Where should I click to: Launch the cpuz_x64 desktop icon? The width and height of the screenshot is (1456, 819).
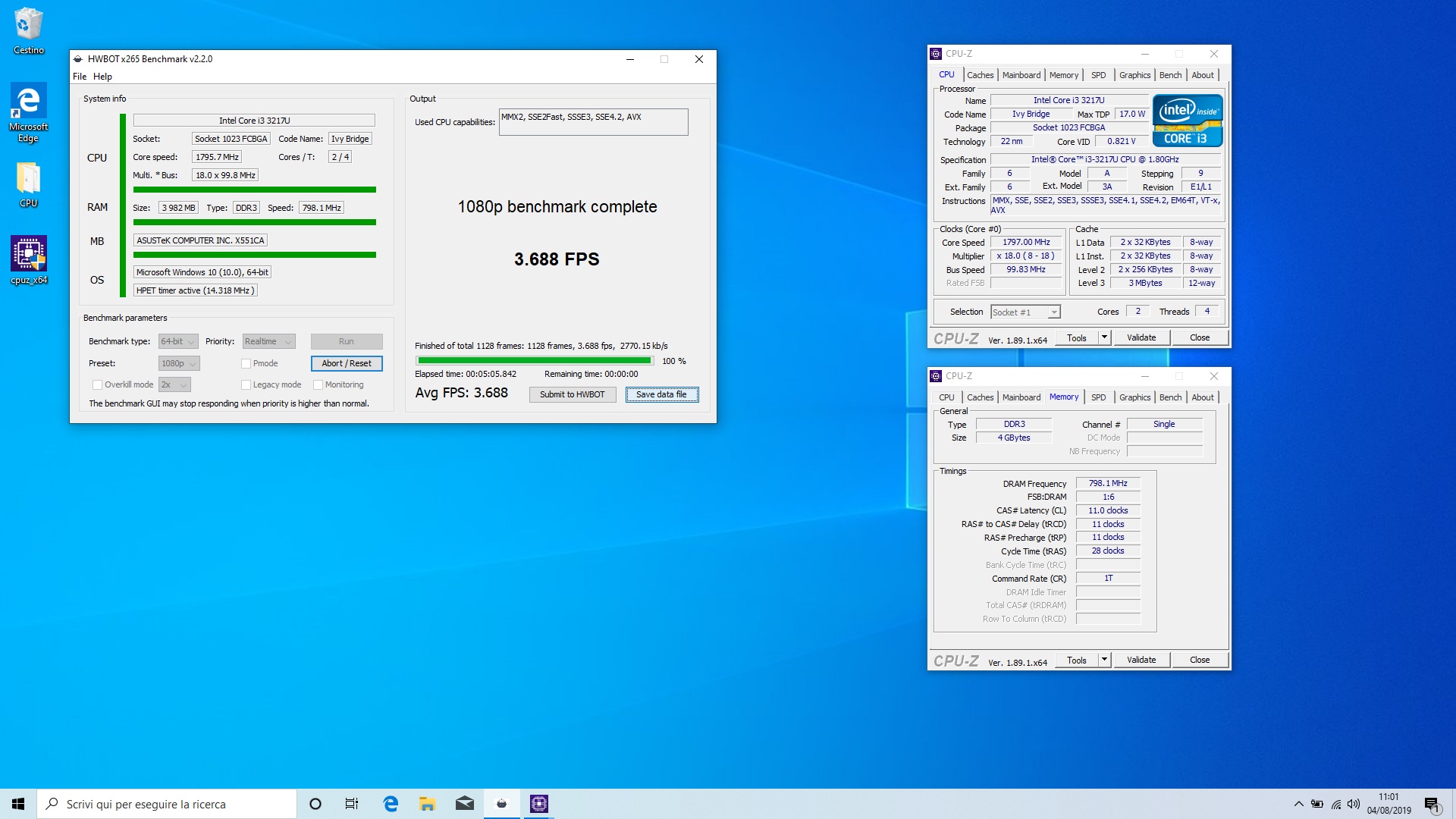click(x=29, y=260)
